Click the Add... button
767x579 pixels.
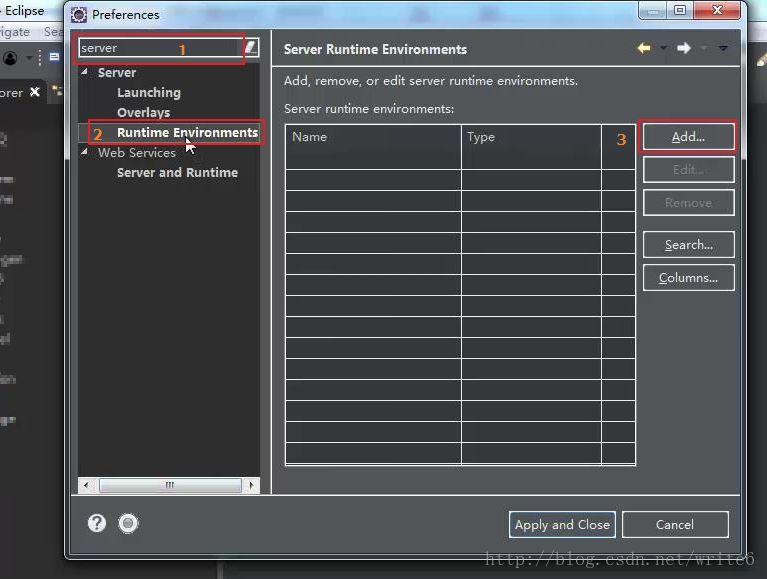pos(688,137)
